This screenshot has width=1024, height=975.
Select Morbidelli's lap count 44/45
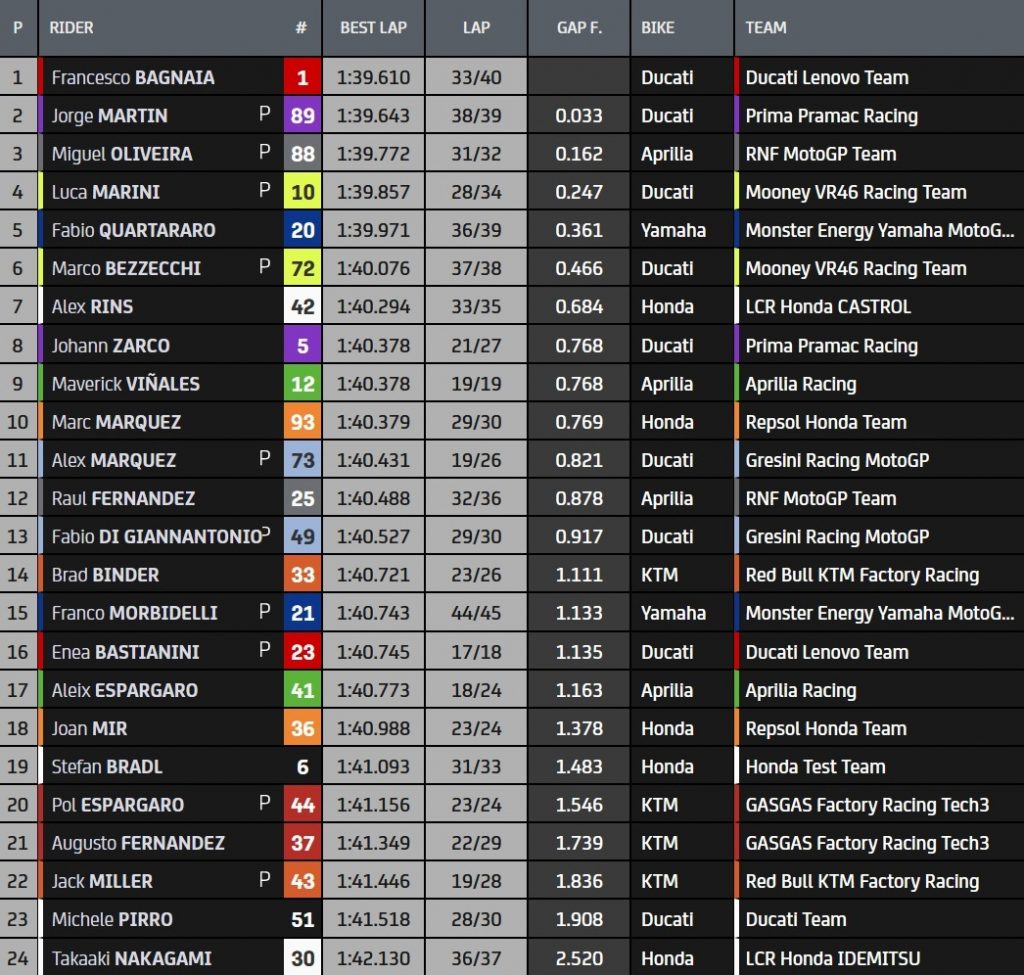(476, 613)
